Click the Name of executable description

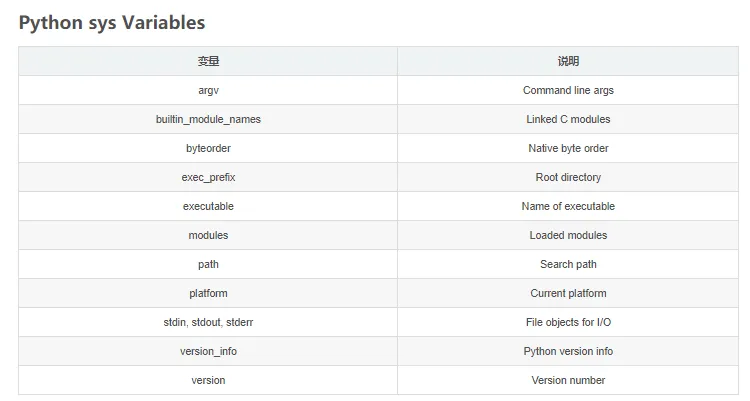click(x=568, y=206)
